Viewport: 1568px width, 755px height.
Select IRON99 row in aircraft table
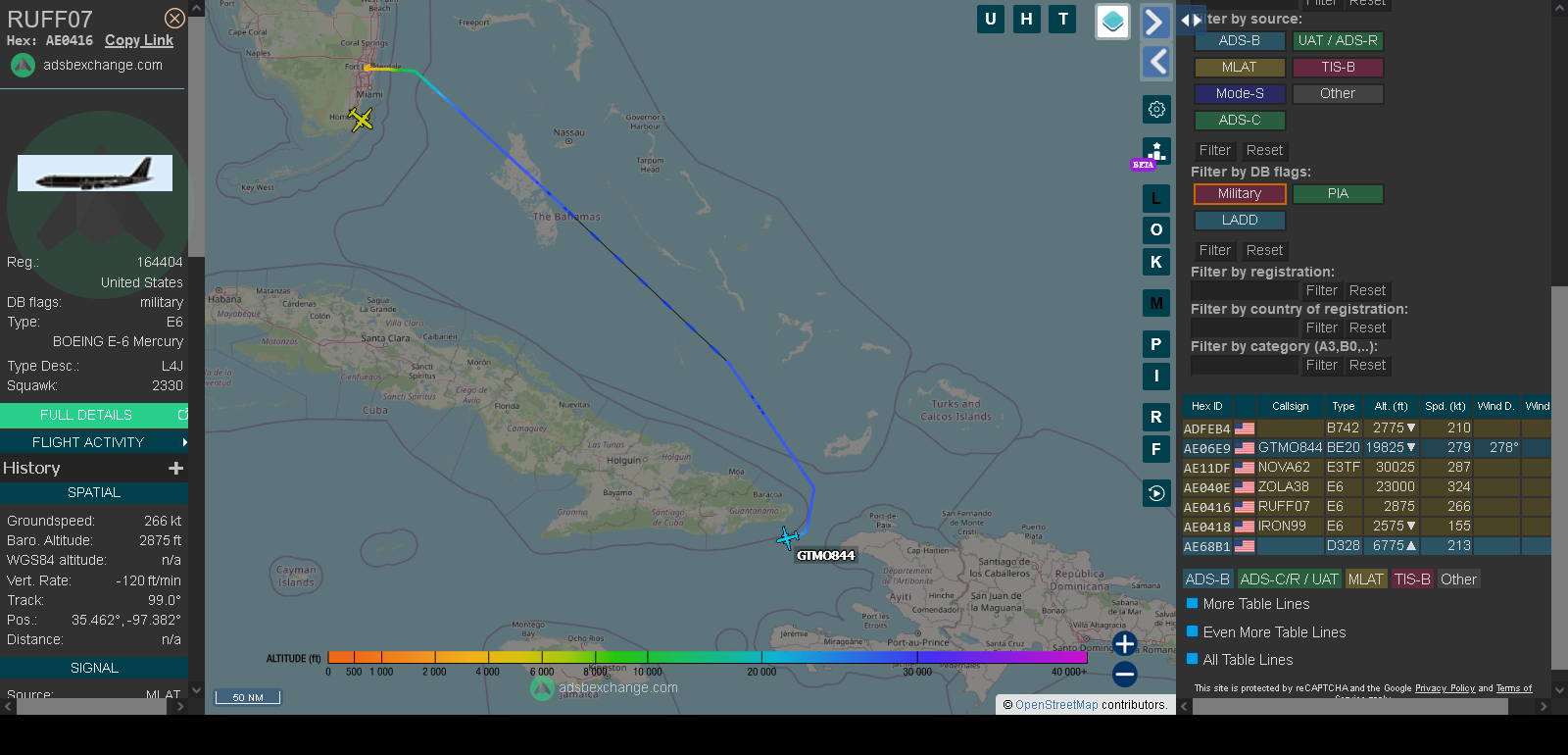[1366, 527]
